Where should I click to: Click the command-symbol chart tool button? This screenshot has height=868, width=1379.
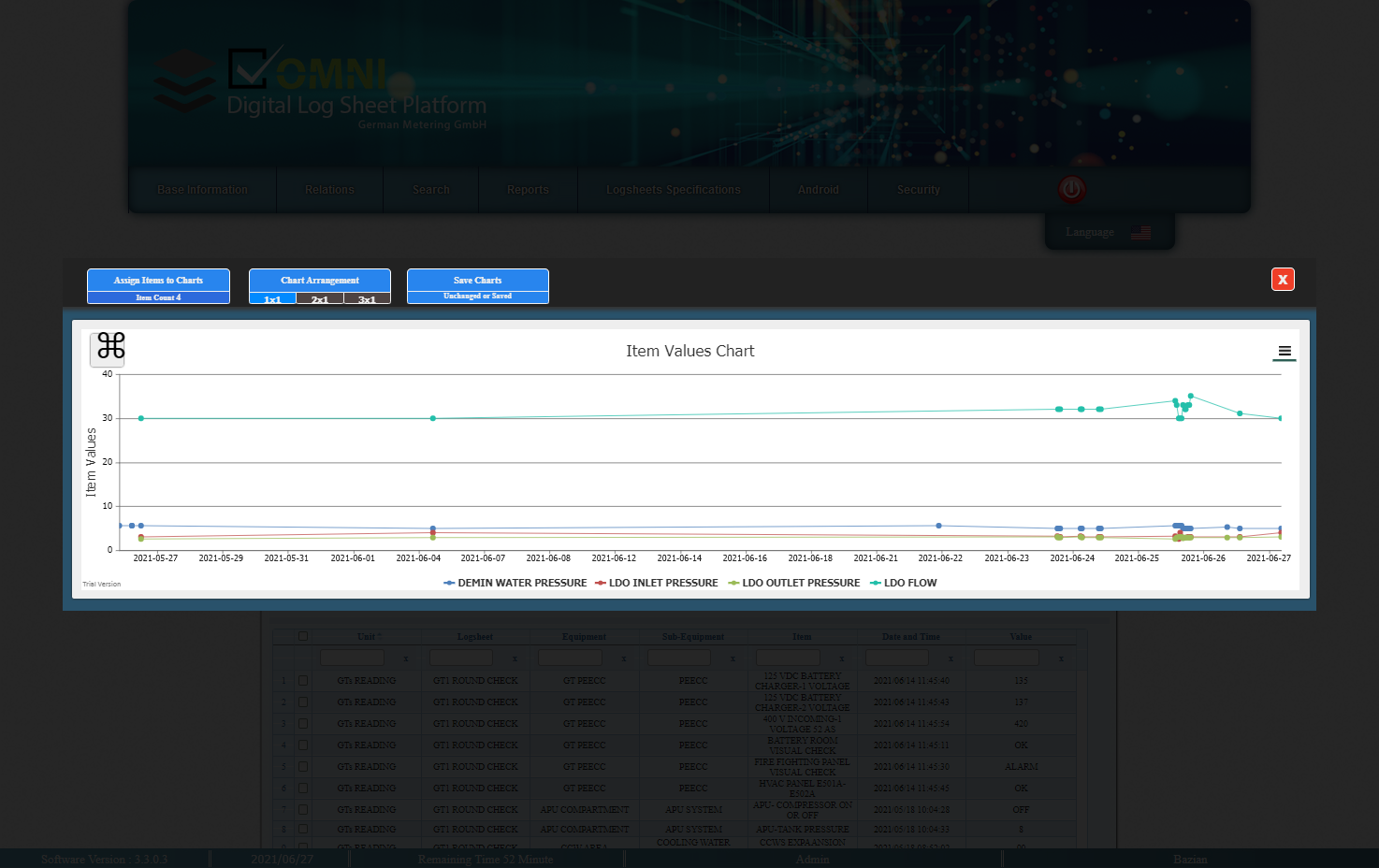[x=109, y=347]
